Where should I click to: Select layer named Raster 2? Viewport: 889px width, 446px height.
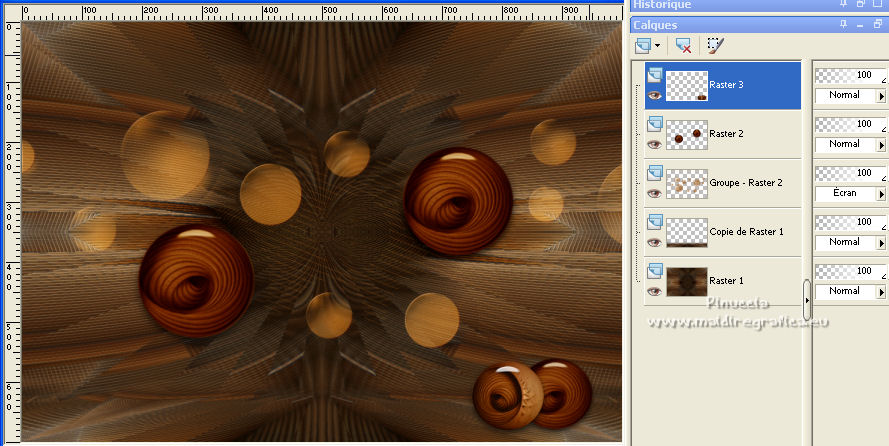tap(726, 134)
